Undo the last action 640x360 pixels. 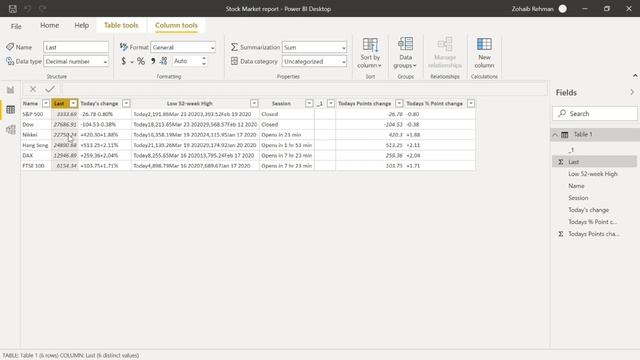pos(27,9)
